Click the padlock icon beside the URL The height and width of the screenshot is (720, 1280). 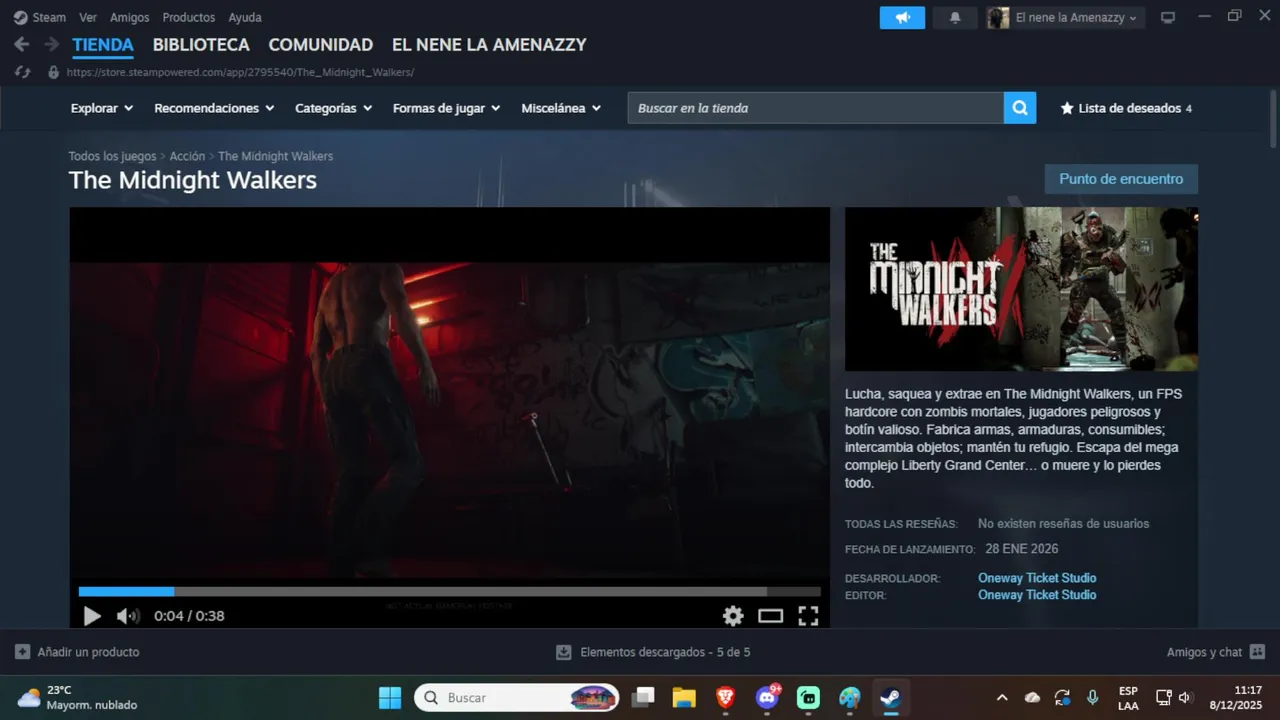pyautogui.click(x=54, y=72)
